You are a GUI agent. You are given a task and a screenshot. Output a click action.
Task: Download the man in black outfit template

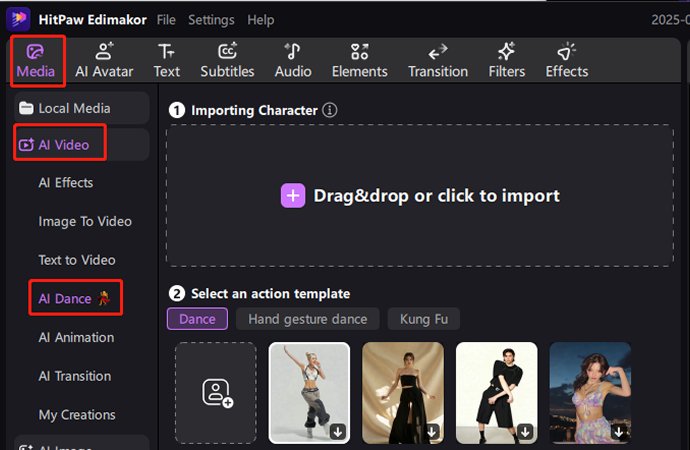pyautogui.click(x=525, y=432)
